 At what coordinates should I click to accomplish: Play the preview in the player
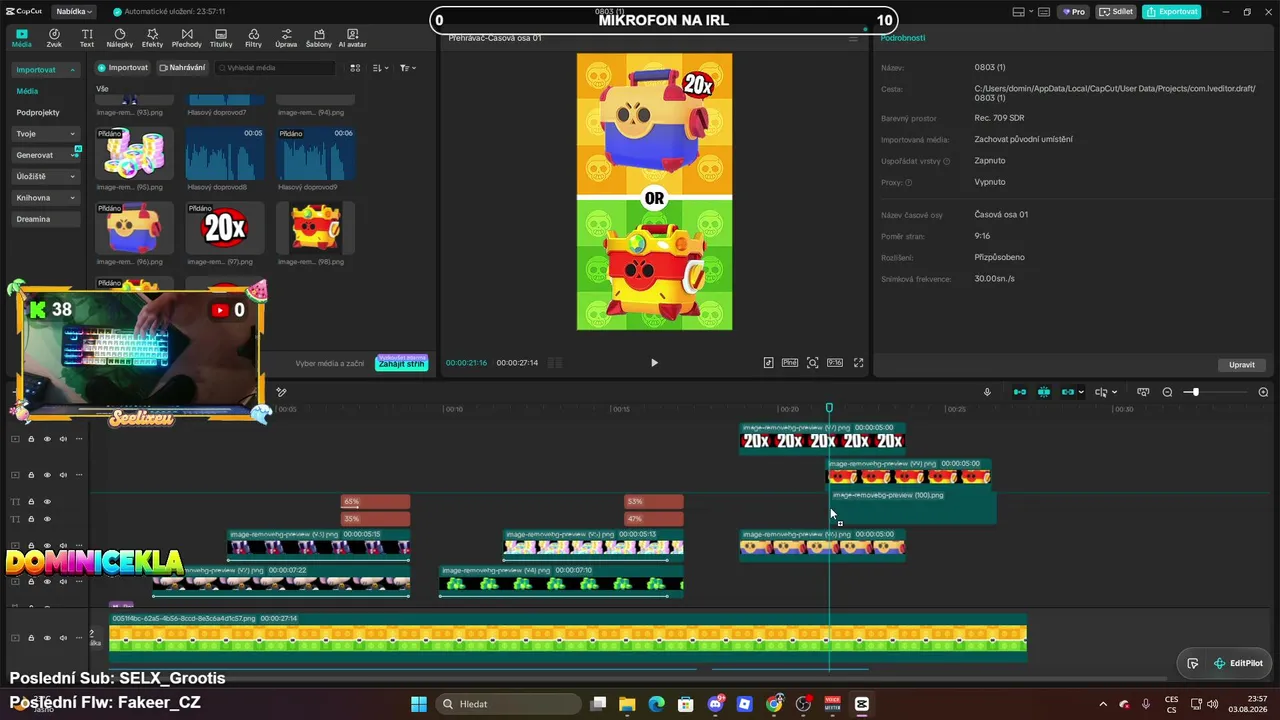[x=654, y=363]
